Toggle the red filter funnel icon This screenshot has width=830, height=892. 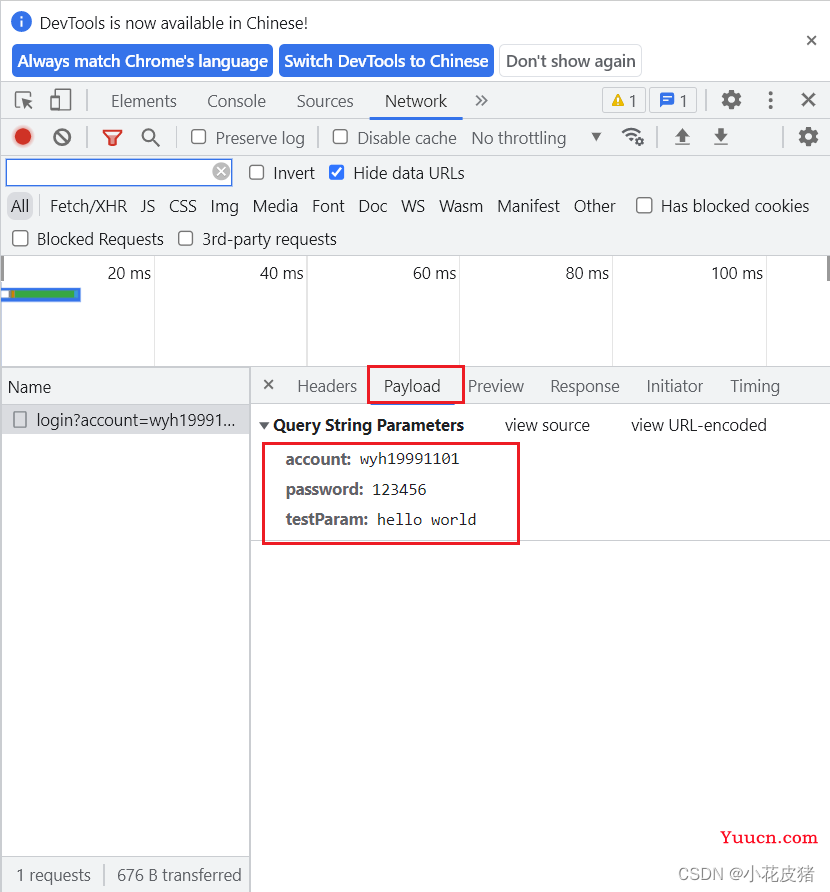(x=112, y=137)
